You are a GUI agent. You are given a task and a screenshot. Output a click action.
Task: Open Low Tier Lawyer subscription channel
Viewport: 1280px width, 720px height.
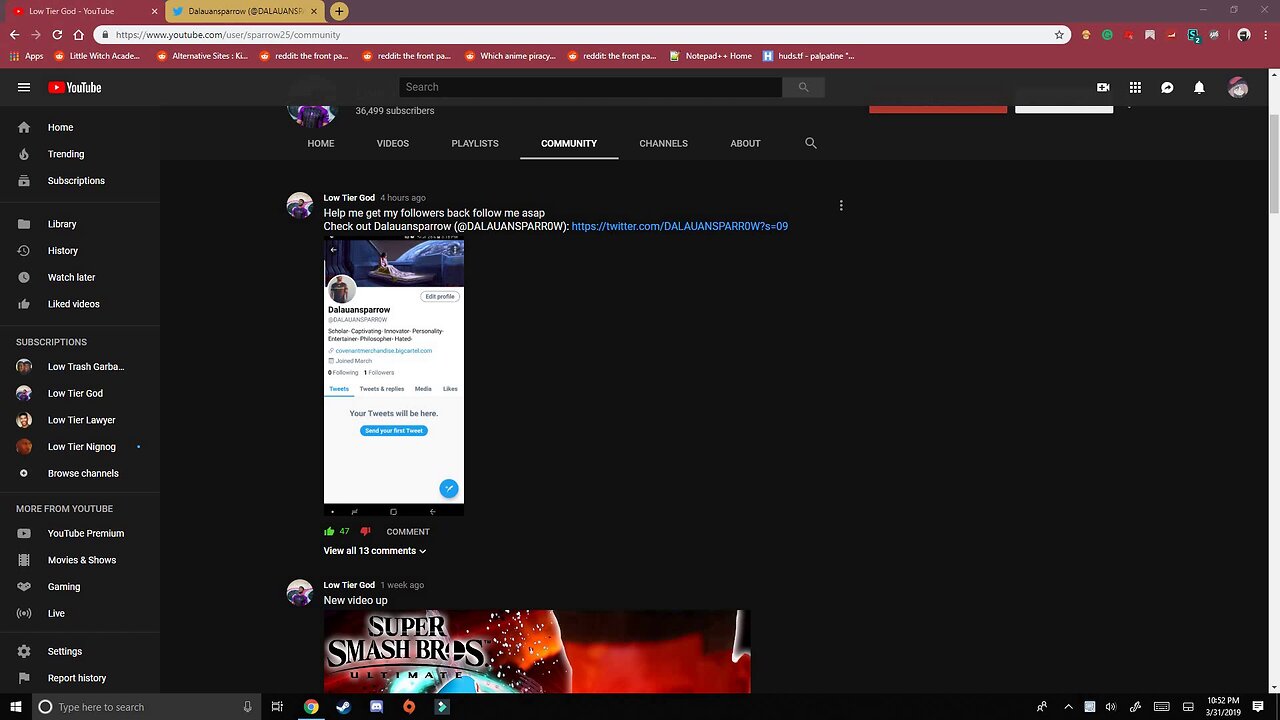tap(80, 420)
